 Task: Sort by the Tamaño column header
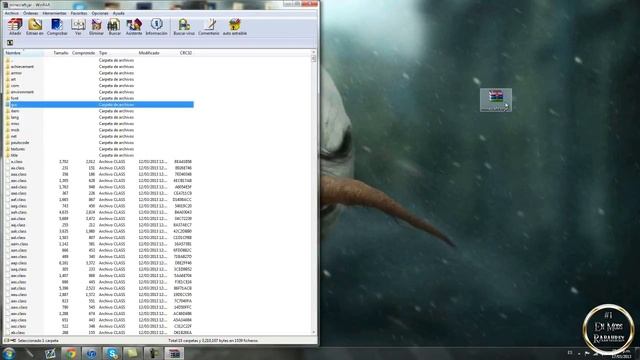pyautogui.click(x=61, y=53)
